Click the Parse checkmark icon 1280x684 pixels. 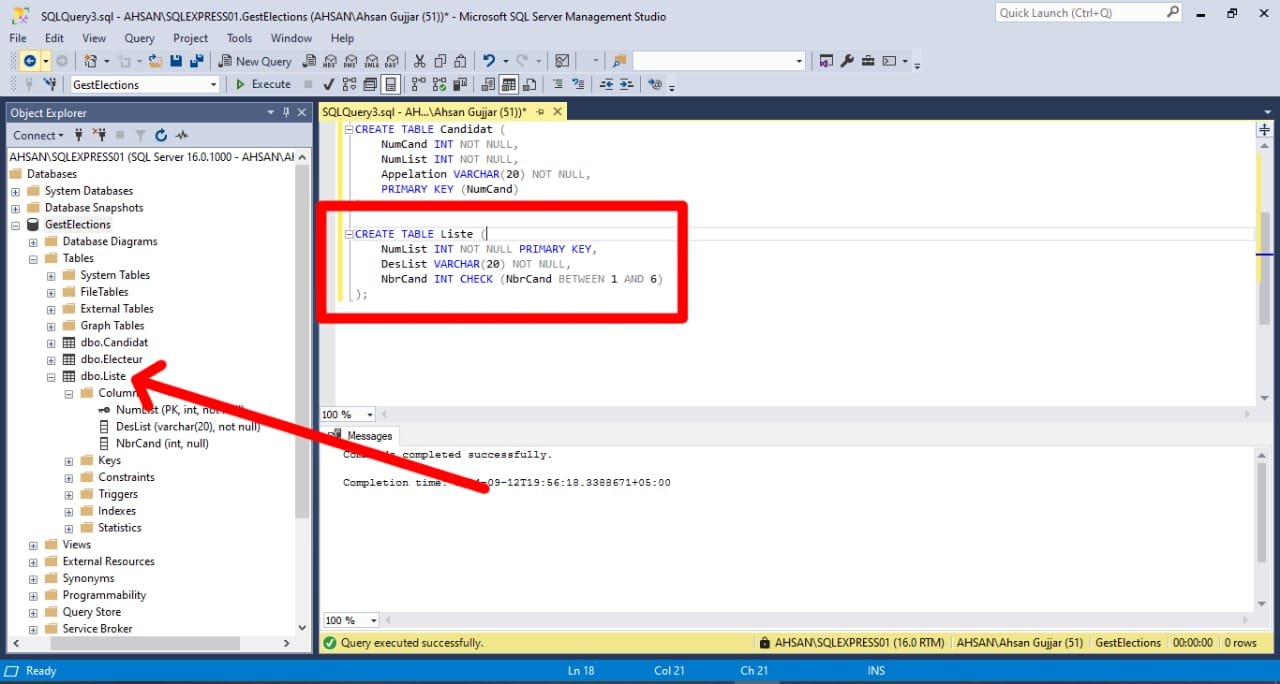click(x=328, y=84)
